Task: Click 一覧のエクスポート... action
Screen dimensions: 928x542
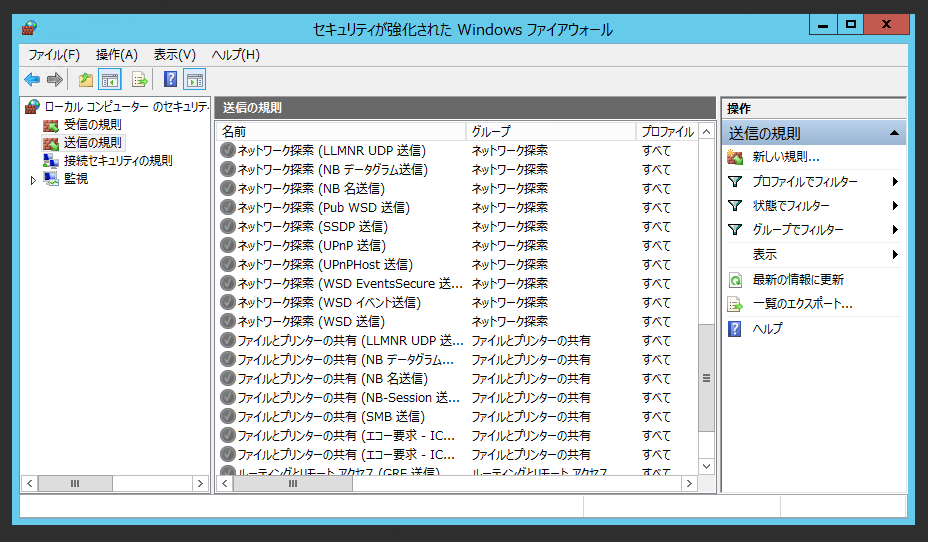Action: 803,304
